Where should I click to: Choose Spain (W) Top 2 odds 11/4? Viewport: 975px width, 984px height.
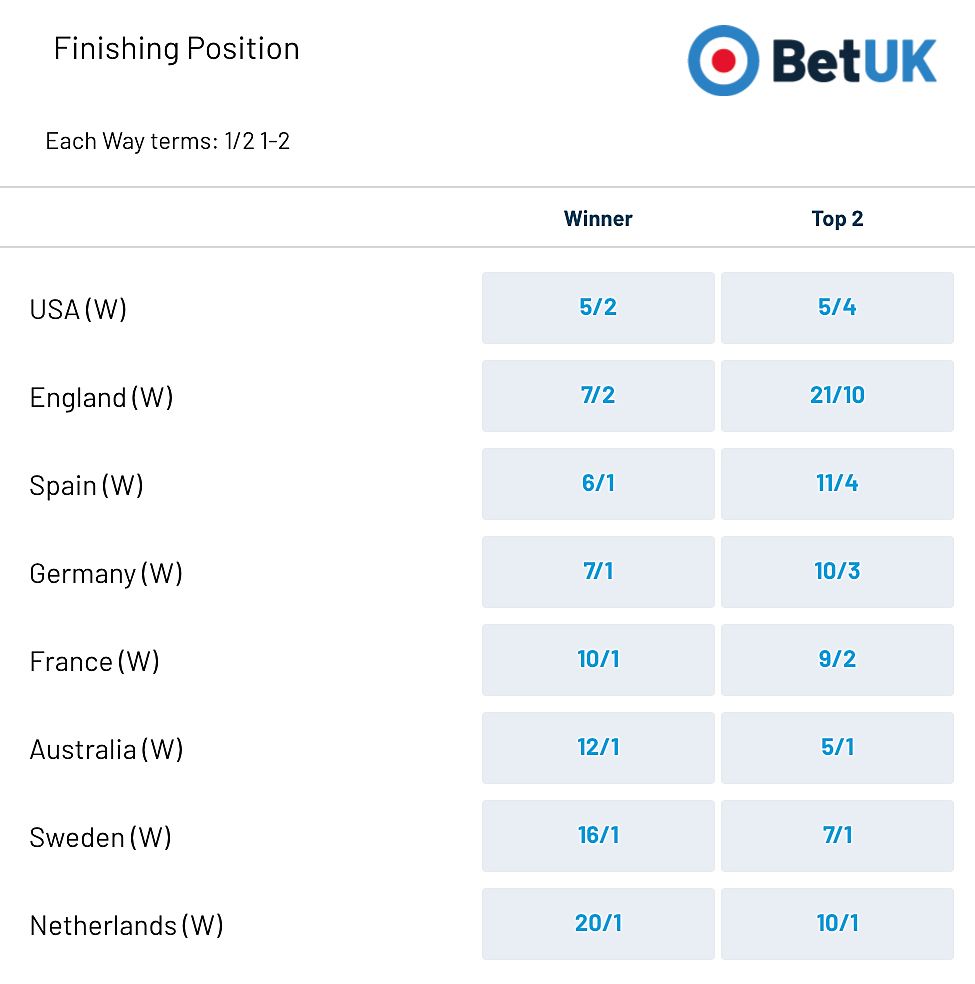click(837, 484)
